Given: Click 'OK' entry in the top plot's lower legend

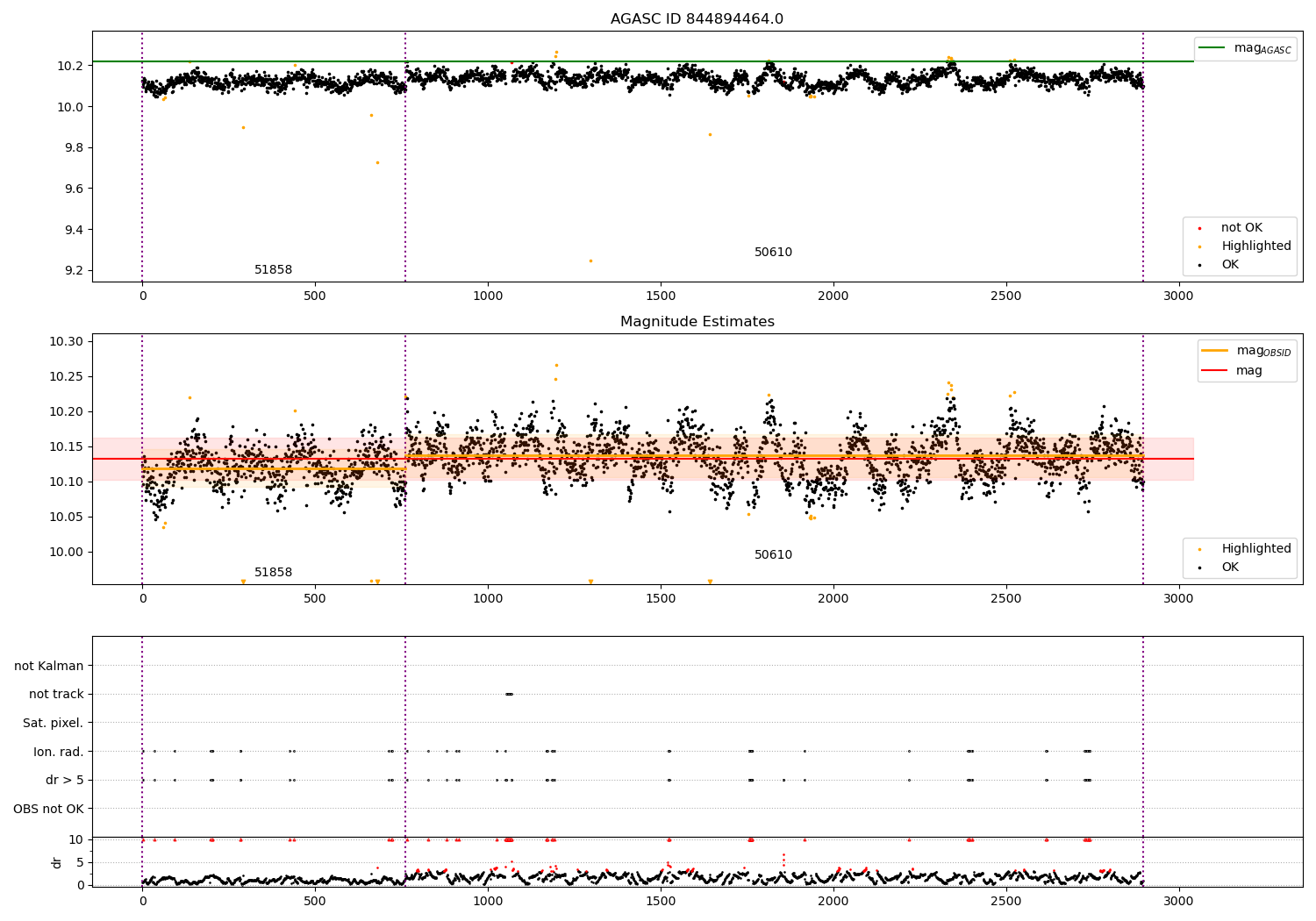Looking at the screenshot, I should 1228,265.
